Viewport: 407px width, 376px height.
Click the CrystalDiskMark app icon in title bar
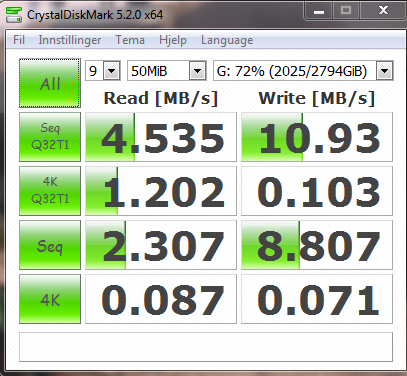point(14,15)
